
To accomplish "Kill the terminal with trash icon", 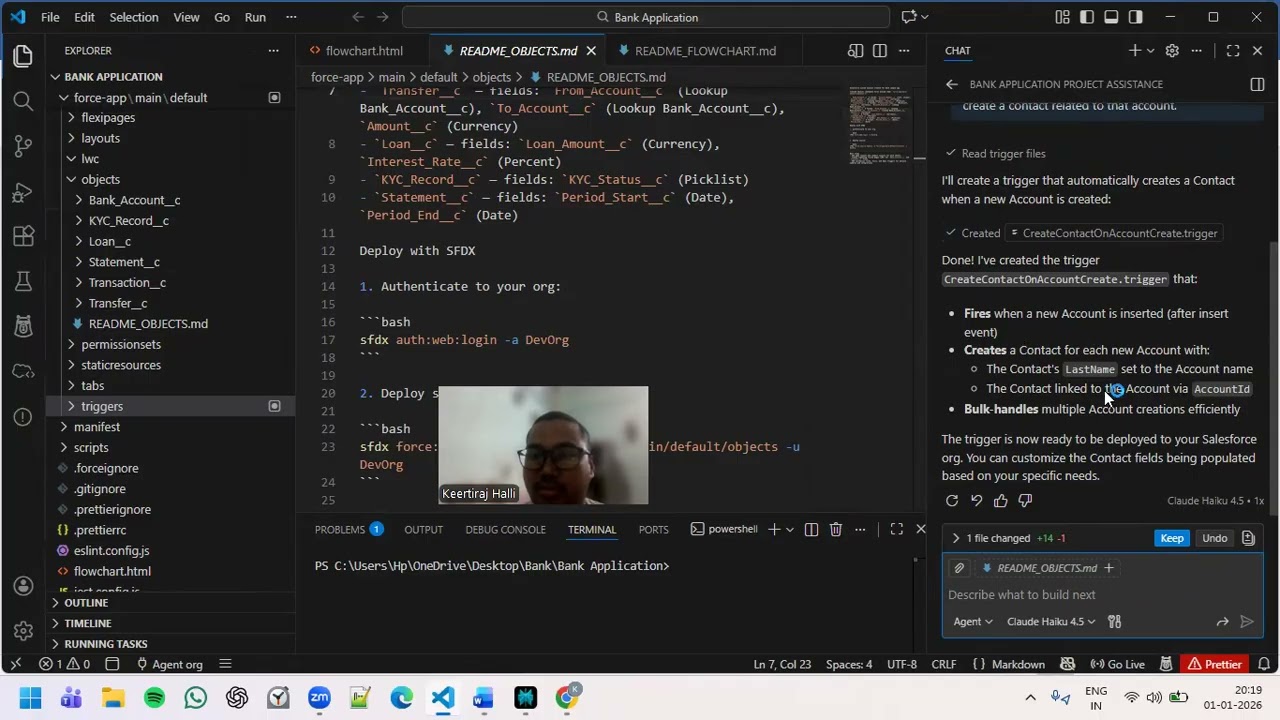I will point(836,529).
